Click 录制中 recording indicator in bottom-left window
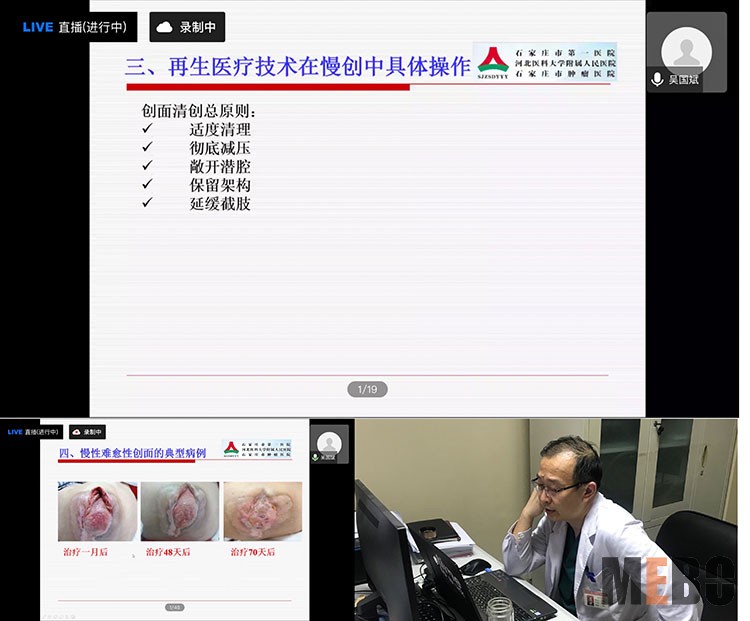The height and width of the screenshot is (621, 750). (87, 432)
